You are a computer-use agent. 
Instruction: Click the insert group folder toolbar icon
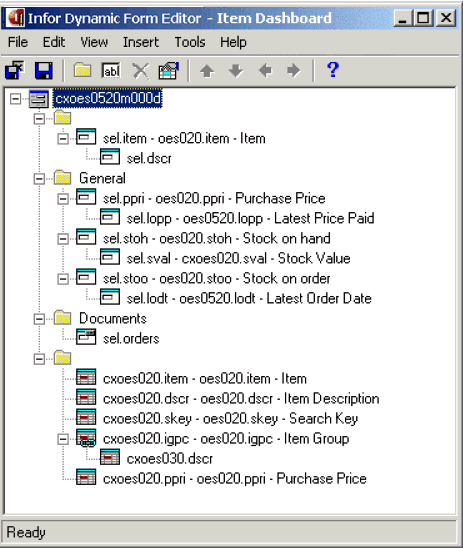(82, 70)
